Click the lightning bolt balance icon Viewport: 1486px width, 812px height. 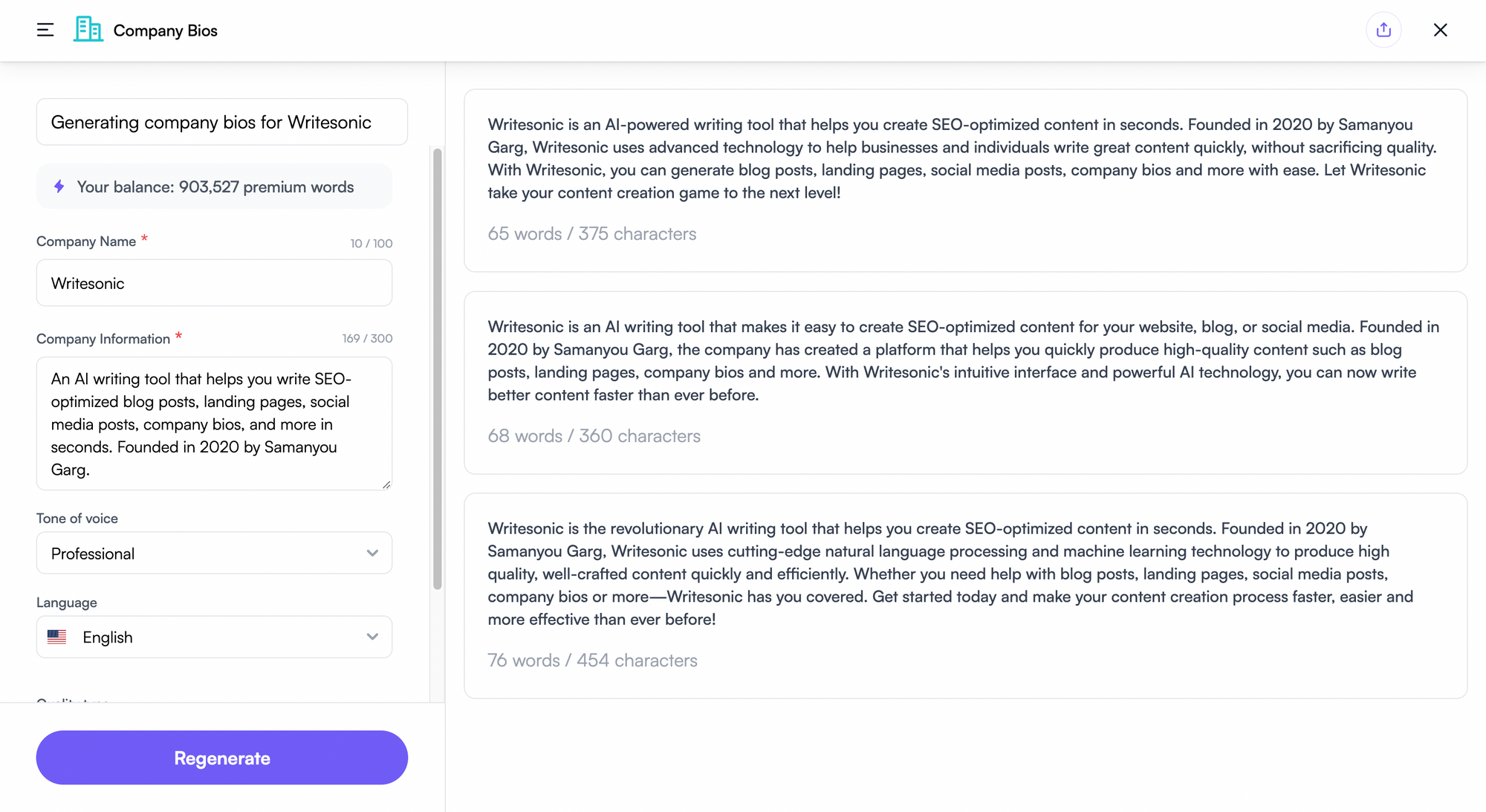59,186
